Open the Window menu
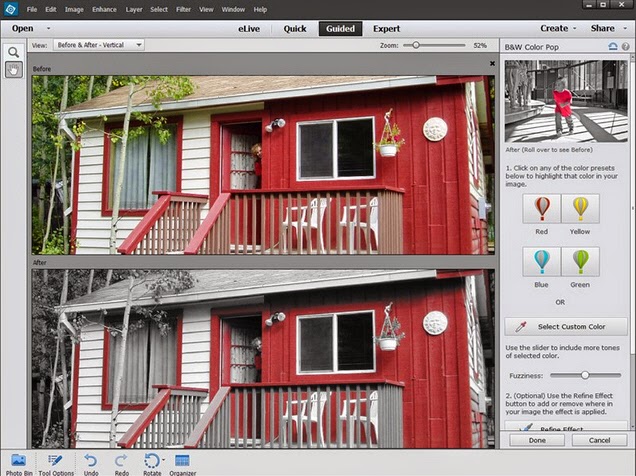This screenshot has height=476, width=636. (x=233, y=9)
